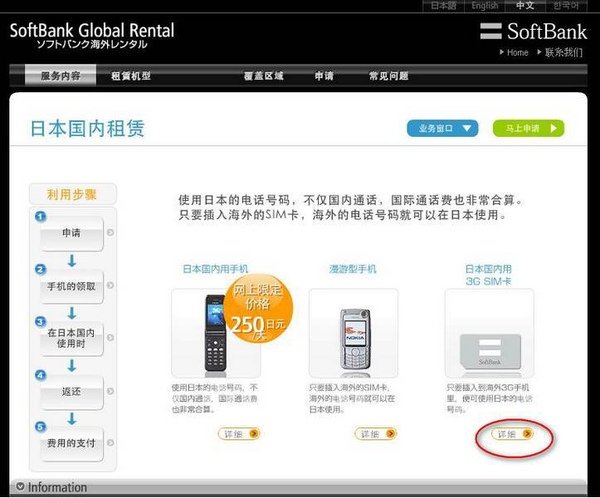Click arrow icon beside 手机的领取 step
600x498 pixels.
[x=111, y=285]
